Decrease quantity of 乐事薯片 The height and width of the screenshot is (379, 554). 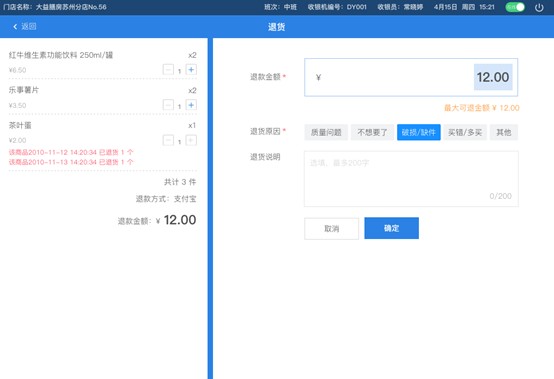pos(168,105)
